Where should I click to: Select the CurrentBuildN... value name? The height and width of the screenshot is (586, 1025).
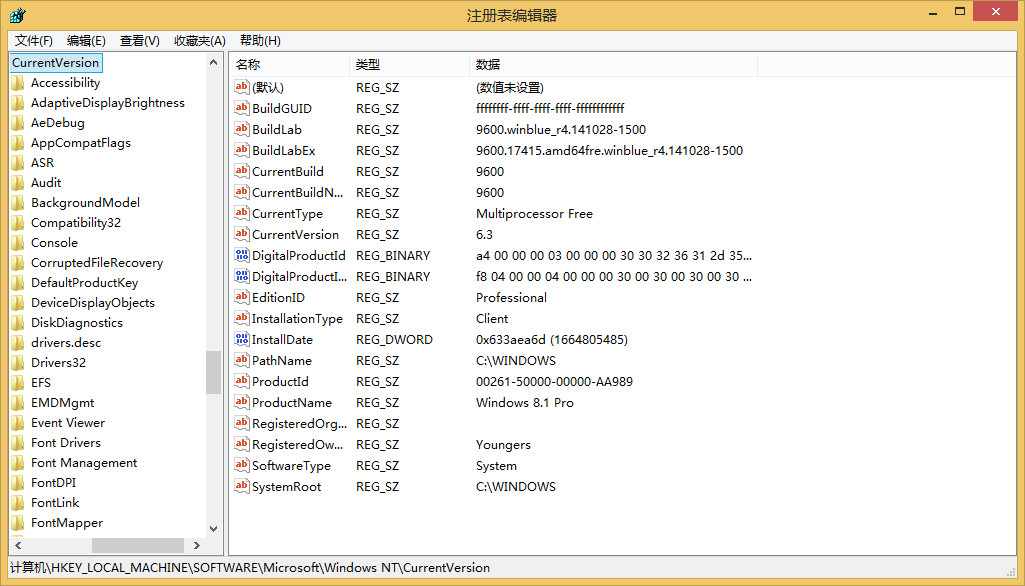(x=297, y=192)
